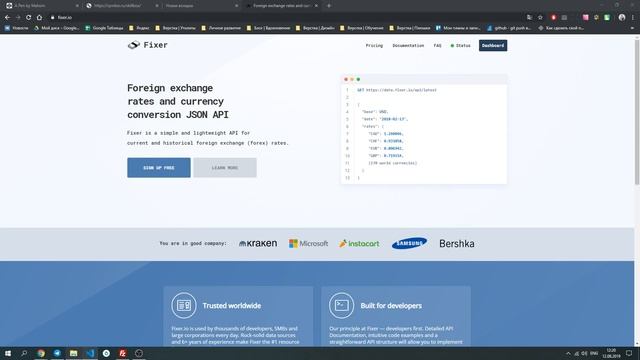Image resolution: width=640 pixels, height=360 pixels.
Task: Open the Windows Start menu
Action: tap(8, 353)
